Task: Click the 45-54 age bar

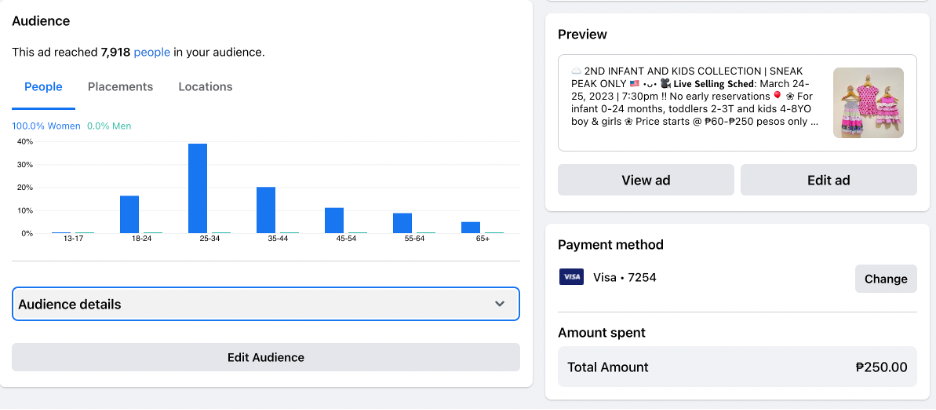Action: coord(334,220)
